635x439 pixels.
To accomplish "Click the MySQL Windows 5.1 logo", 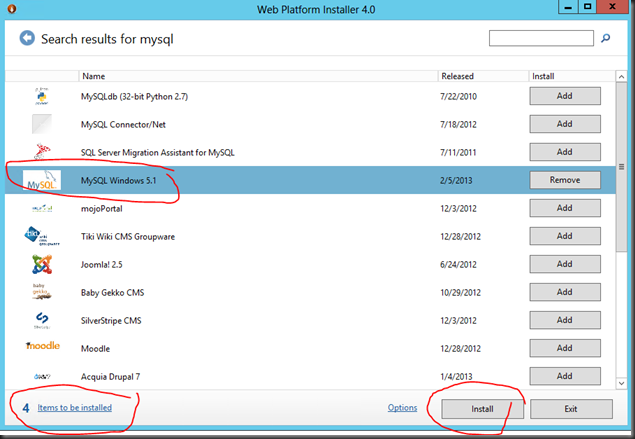I will tap(42, 180).
